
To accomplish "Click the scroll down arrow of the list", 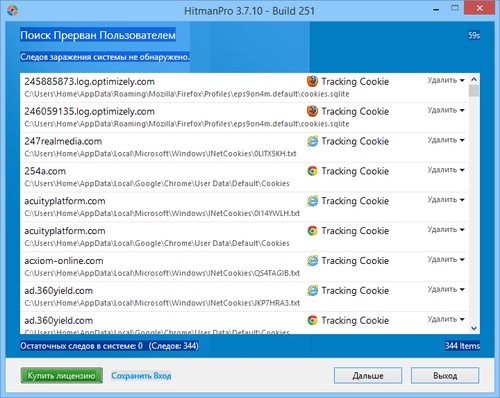I will (474, 329).
